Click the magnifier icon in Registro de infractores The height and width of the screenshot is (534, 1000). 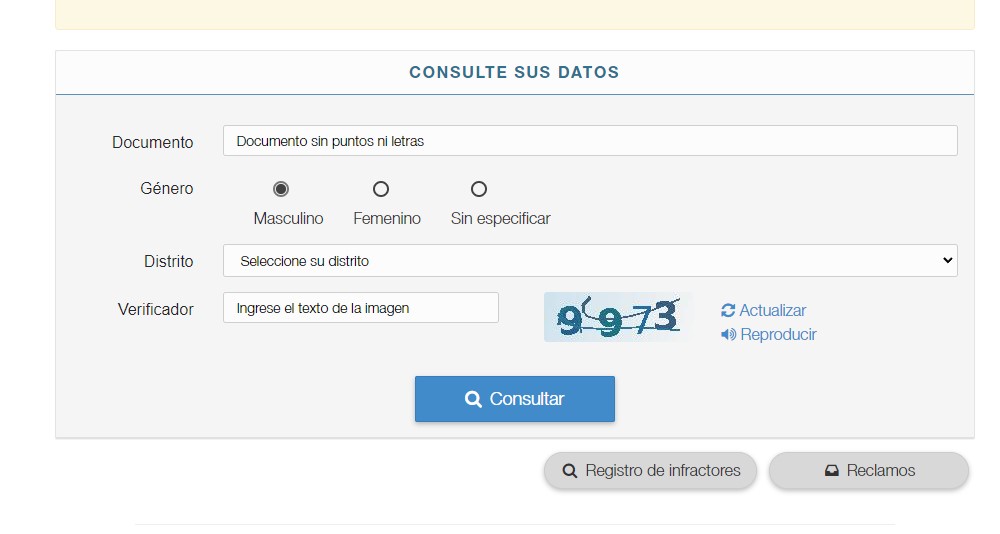coord(570,471)
